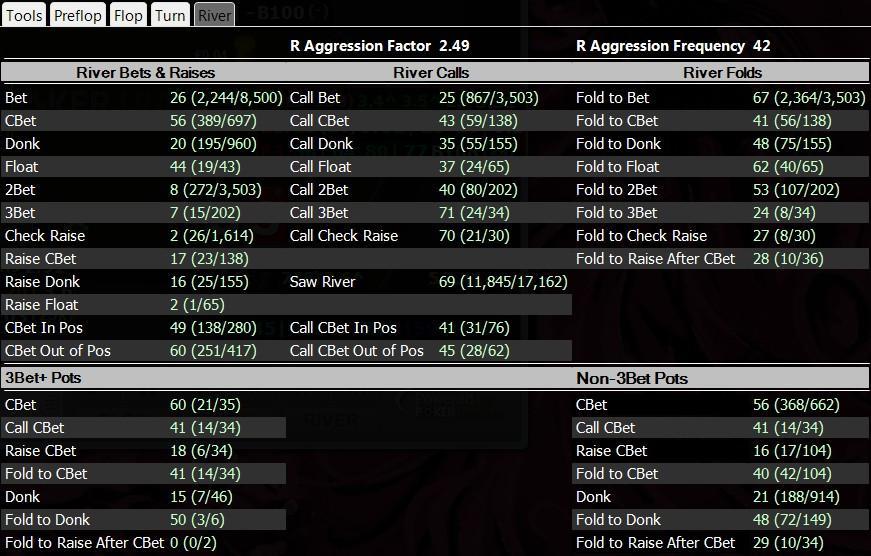Screen dimensions: 871x556
Task: Click Call Check Raise value 70 (21/30)
Action: pyautogui.click(x=474, y=236)
